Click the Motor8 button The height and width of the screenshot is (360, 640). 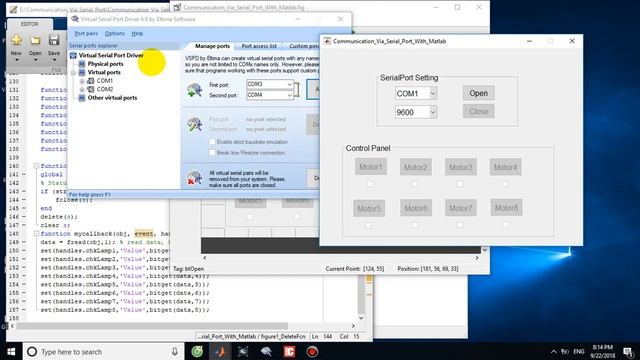pos(506,208)
